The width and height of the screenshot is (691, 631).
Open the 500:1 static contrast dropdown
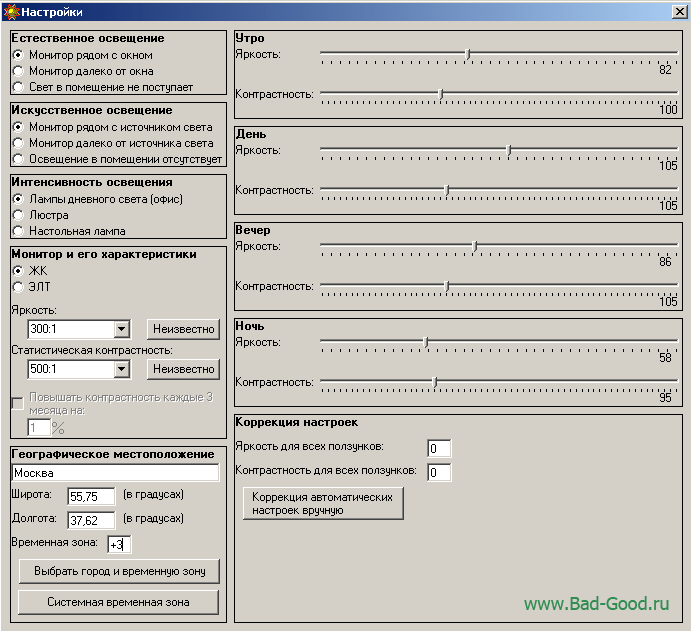tap(121, 369)
